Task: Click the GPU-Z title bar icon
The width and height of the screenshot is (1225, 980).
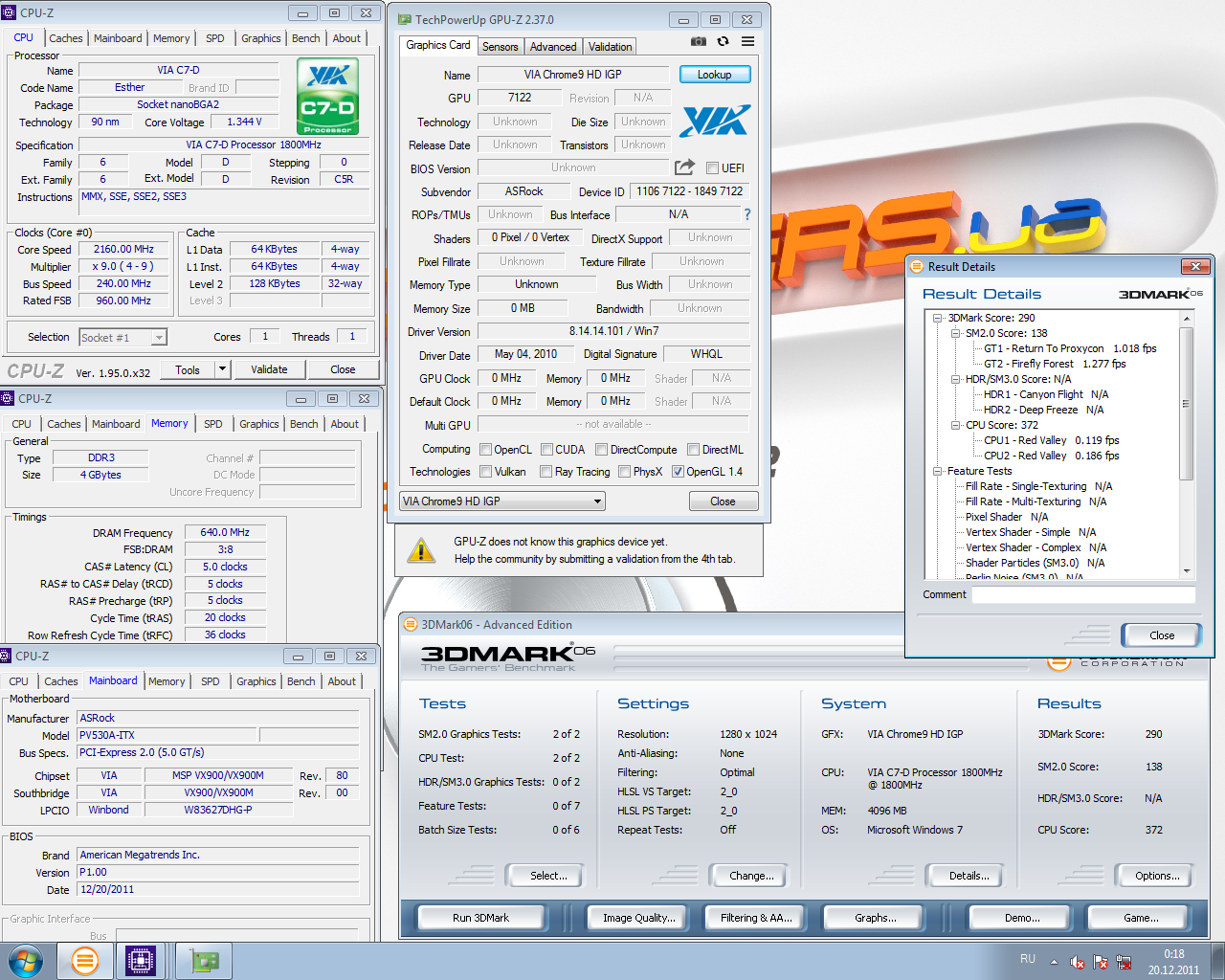Action: [x=404, y=19]
